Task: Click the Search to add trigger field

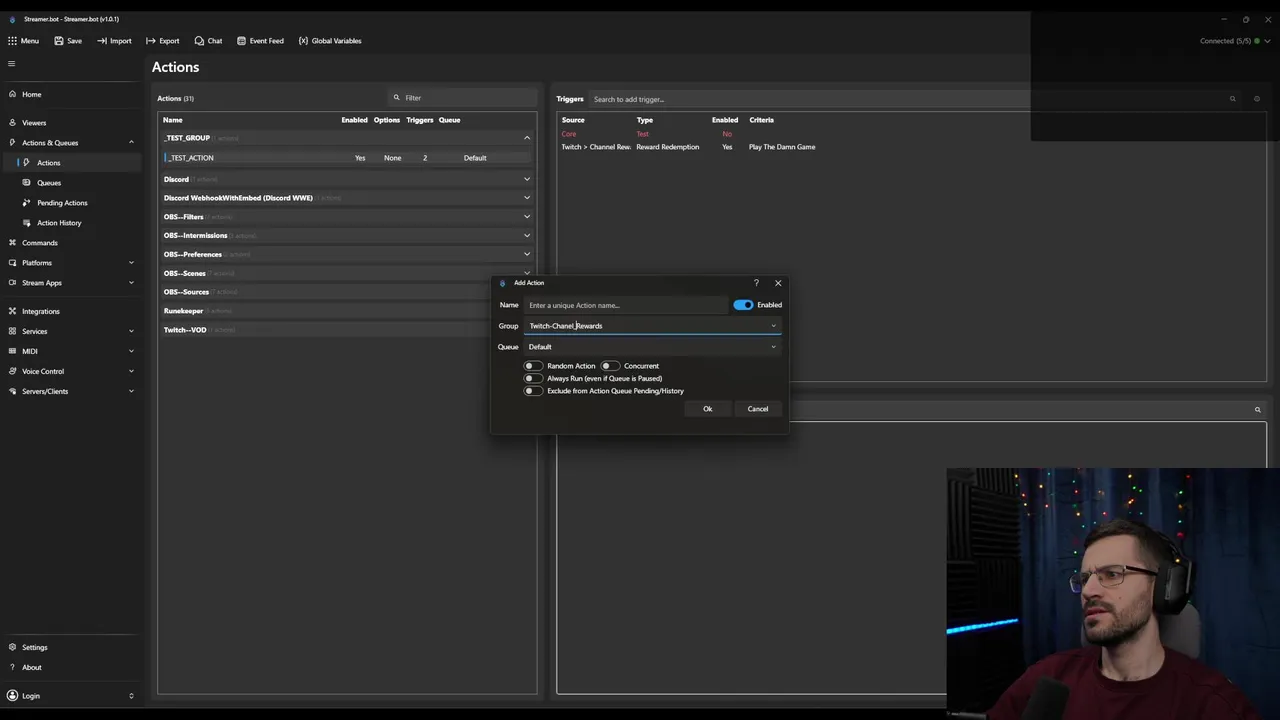Action: [905, 99]
